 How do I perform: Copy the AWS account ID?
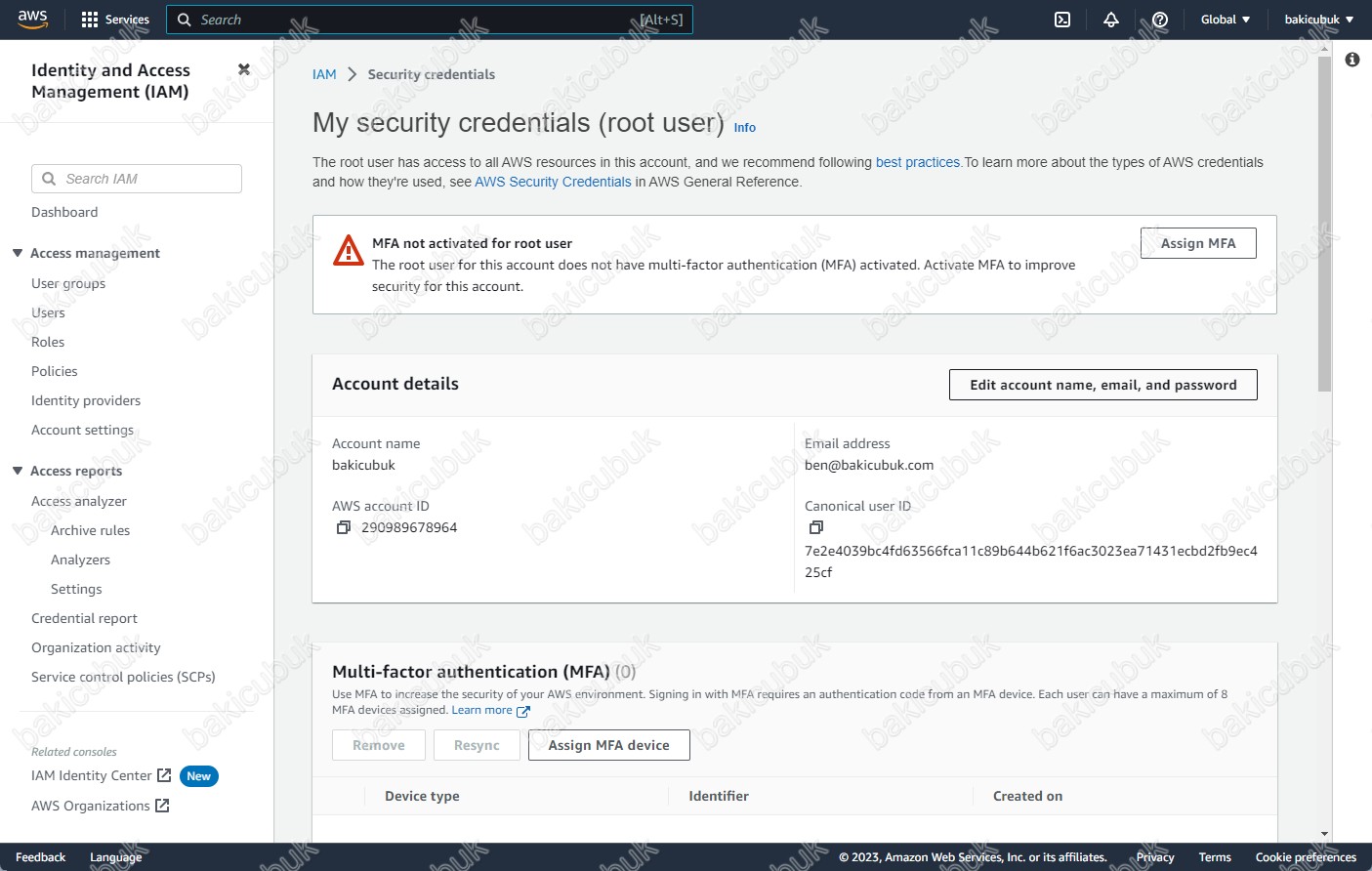click(344, 527)
